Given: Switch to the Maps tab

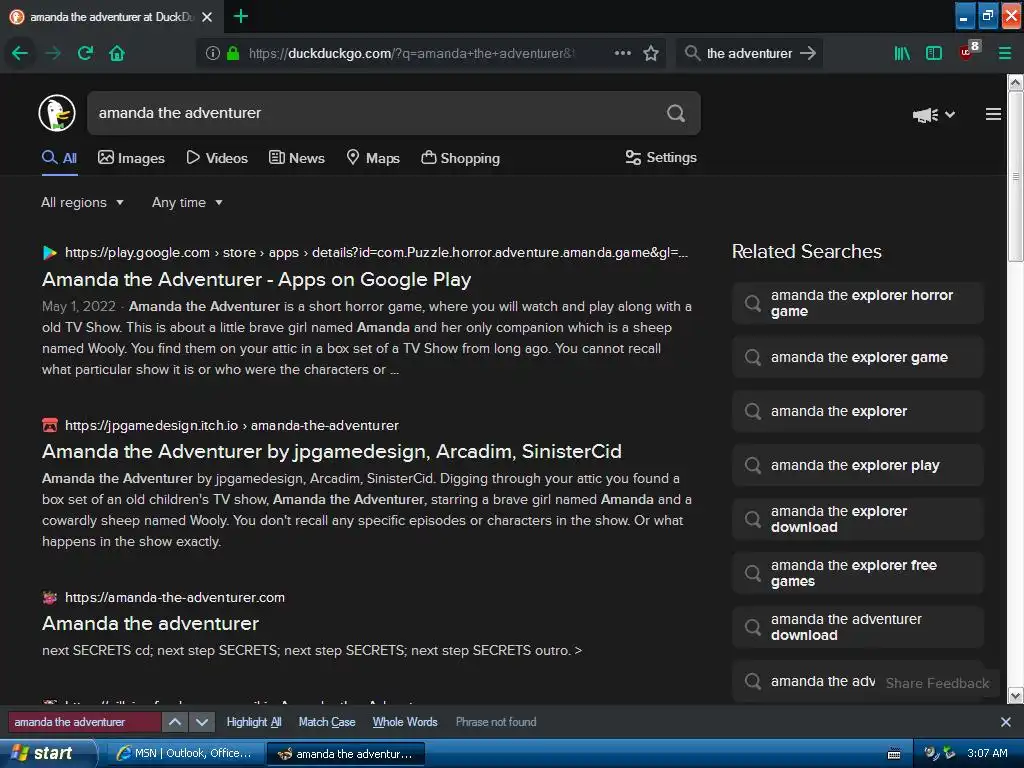Looking at the screenshot, I should (x=373, y=158).
